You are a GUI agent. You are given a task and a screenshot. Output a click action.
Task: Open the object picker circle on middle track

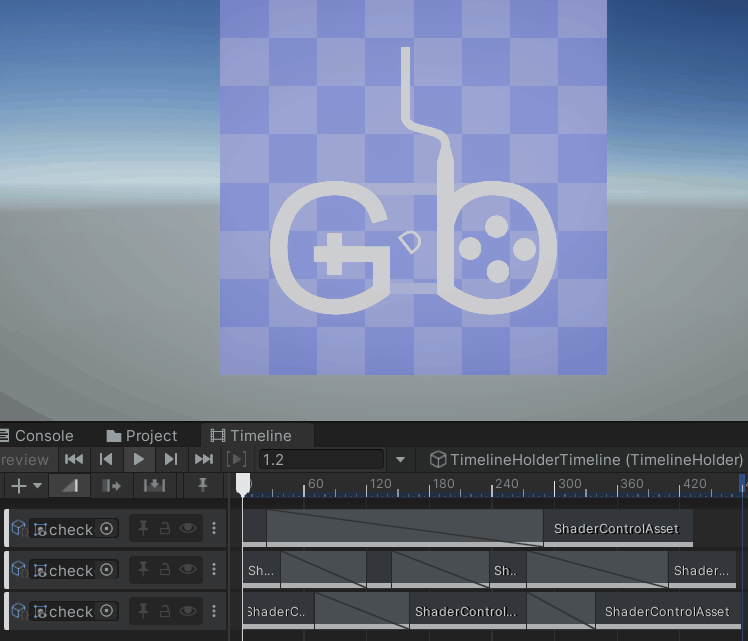107,569
